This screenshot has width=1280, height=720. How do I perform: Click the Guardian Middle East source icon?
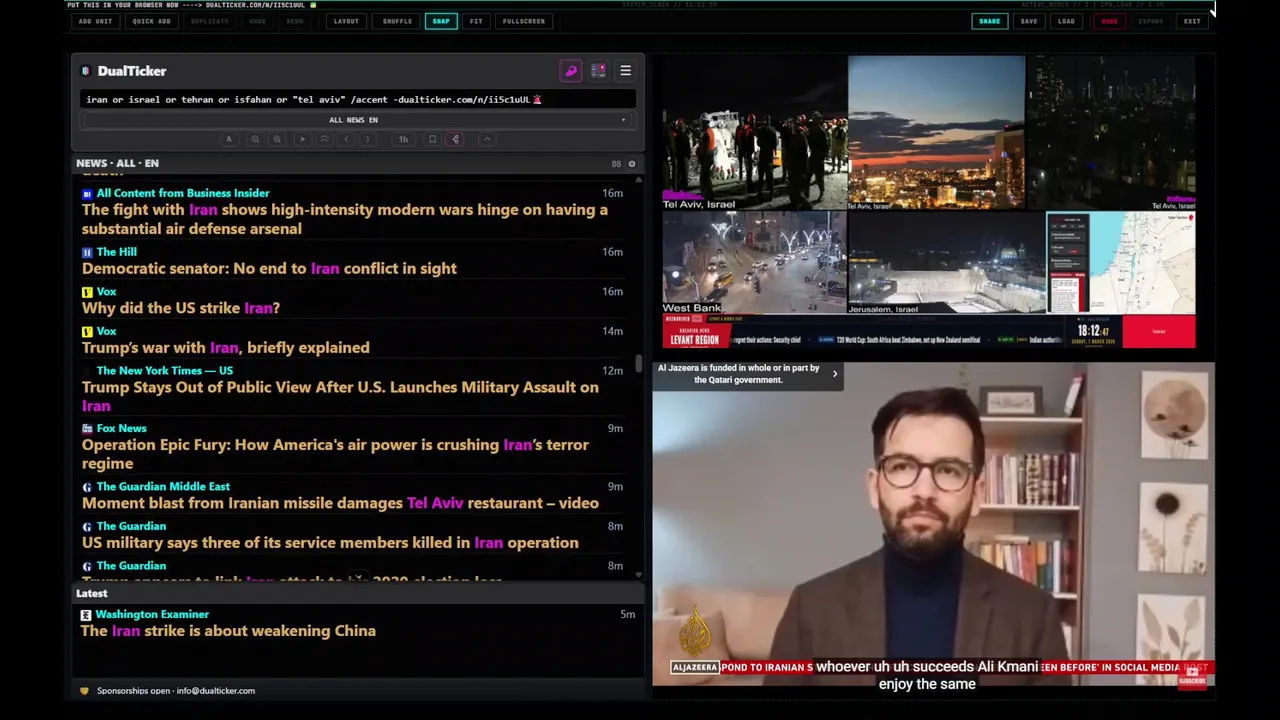coord(87,487)
